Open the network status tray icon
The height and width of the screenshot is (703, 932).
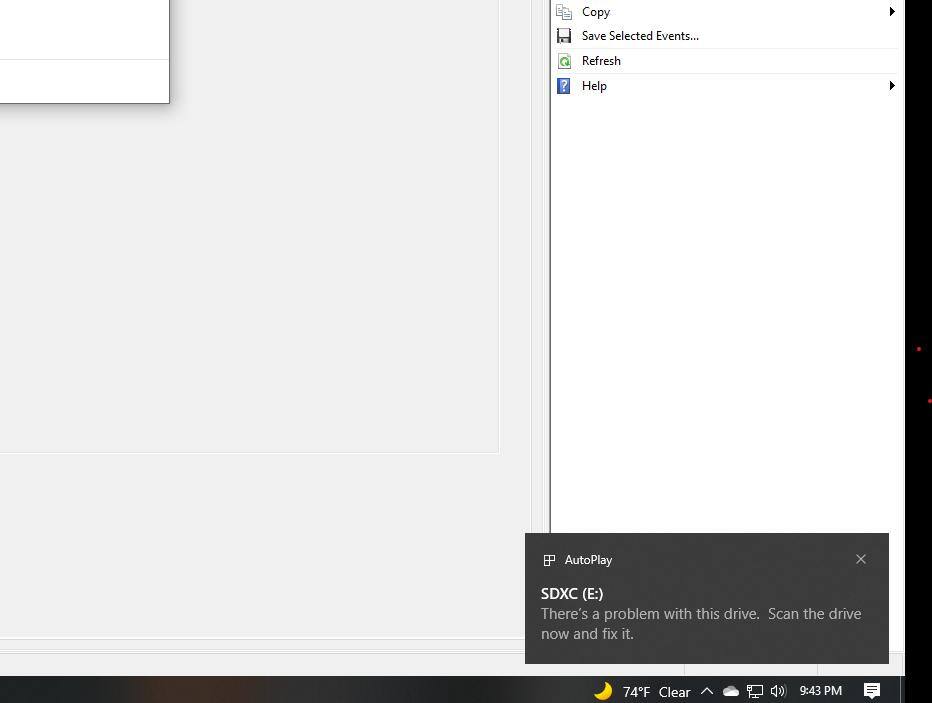pyautogui.click(x=755, y=691)
